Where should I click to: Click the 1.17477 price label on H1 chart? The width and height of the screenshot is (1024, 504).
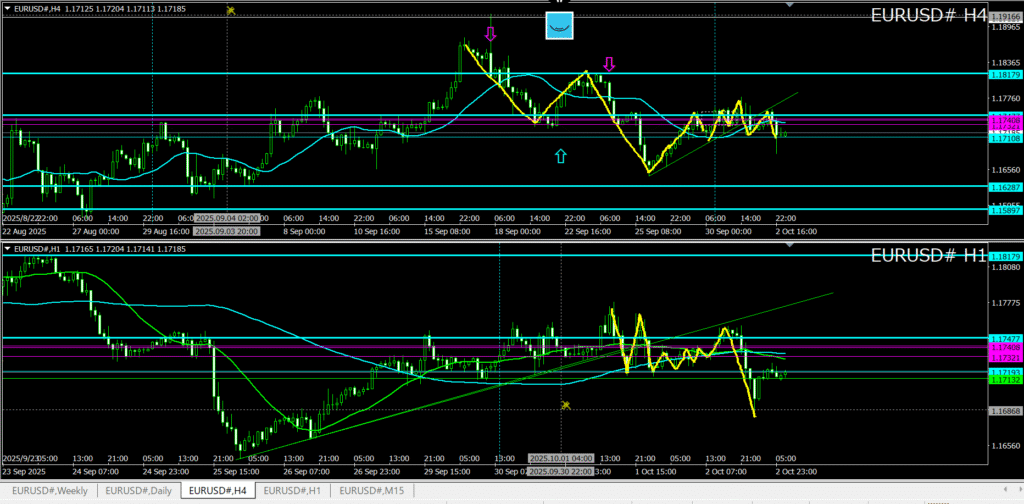(x=1004, y=339)
